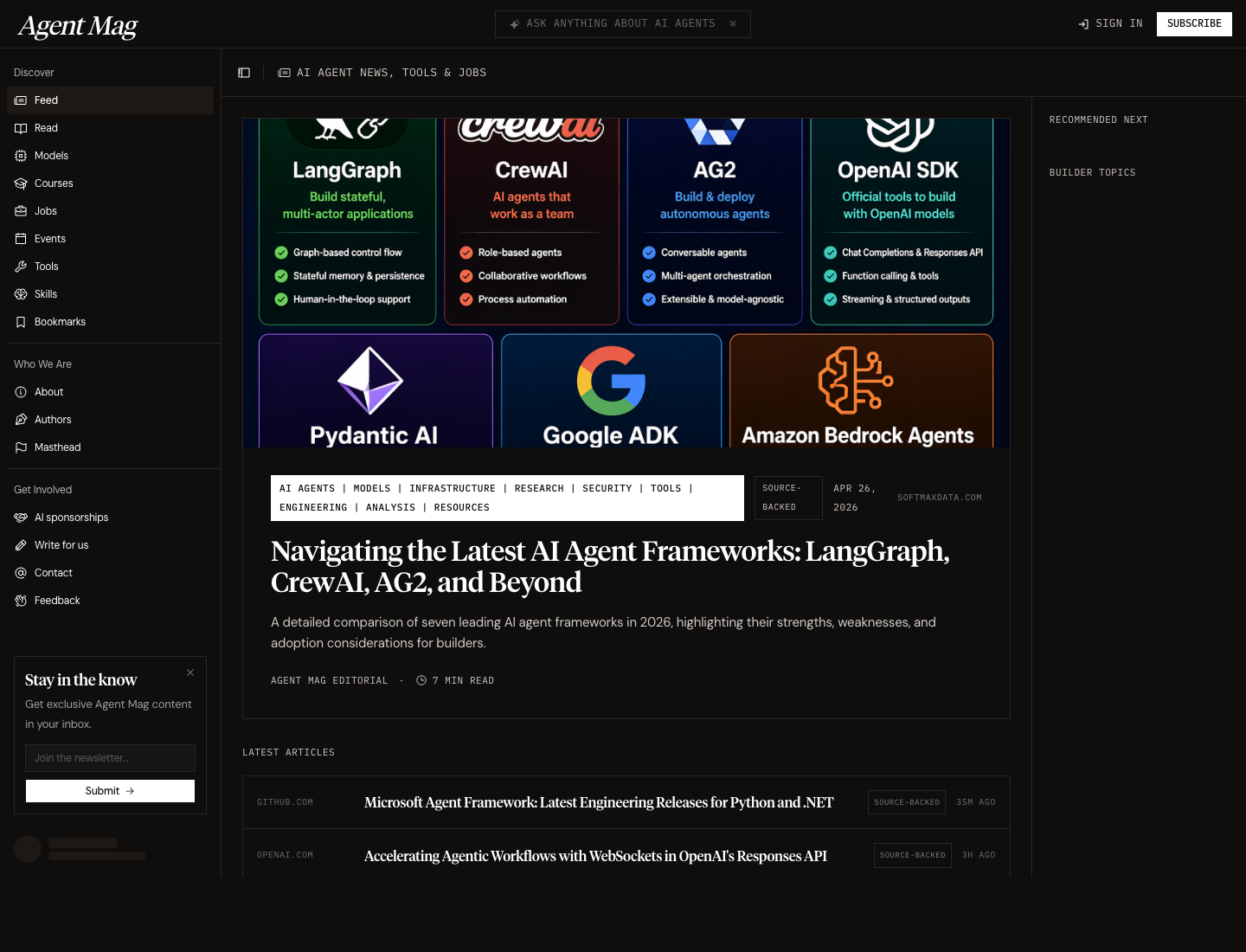Click the Sign In link

pyautogui.click(x=1111, y=23)
